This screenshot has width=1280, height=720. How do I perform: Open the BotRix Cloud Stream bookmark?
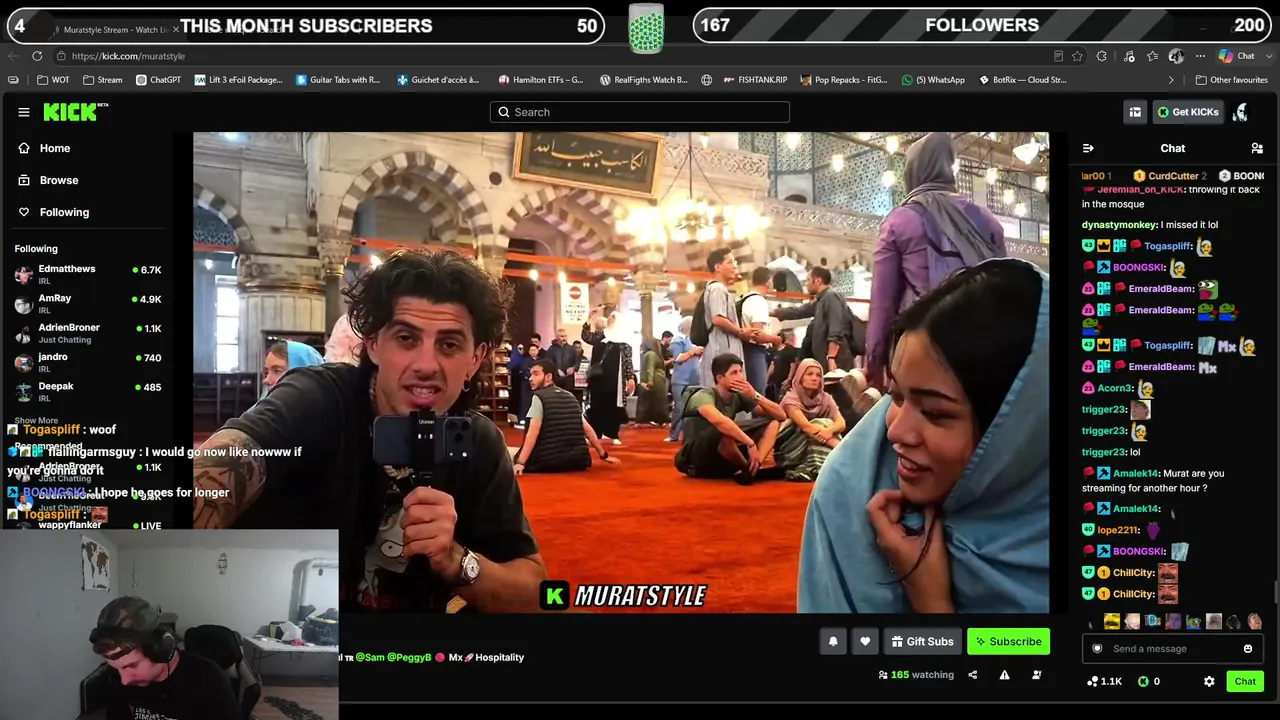coord(1022,80)
